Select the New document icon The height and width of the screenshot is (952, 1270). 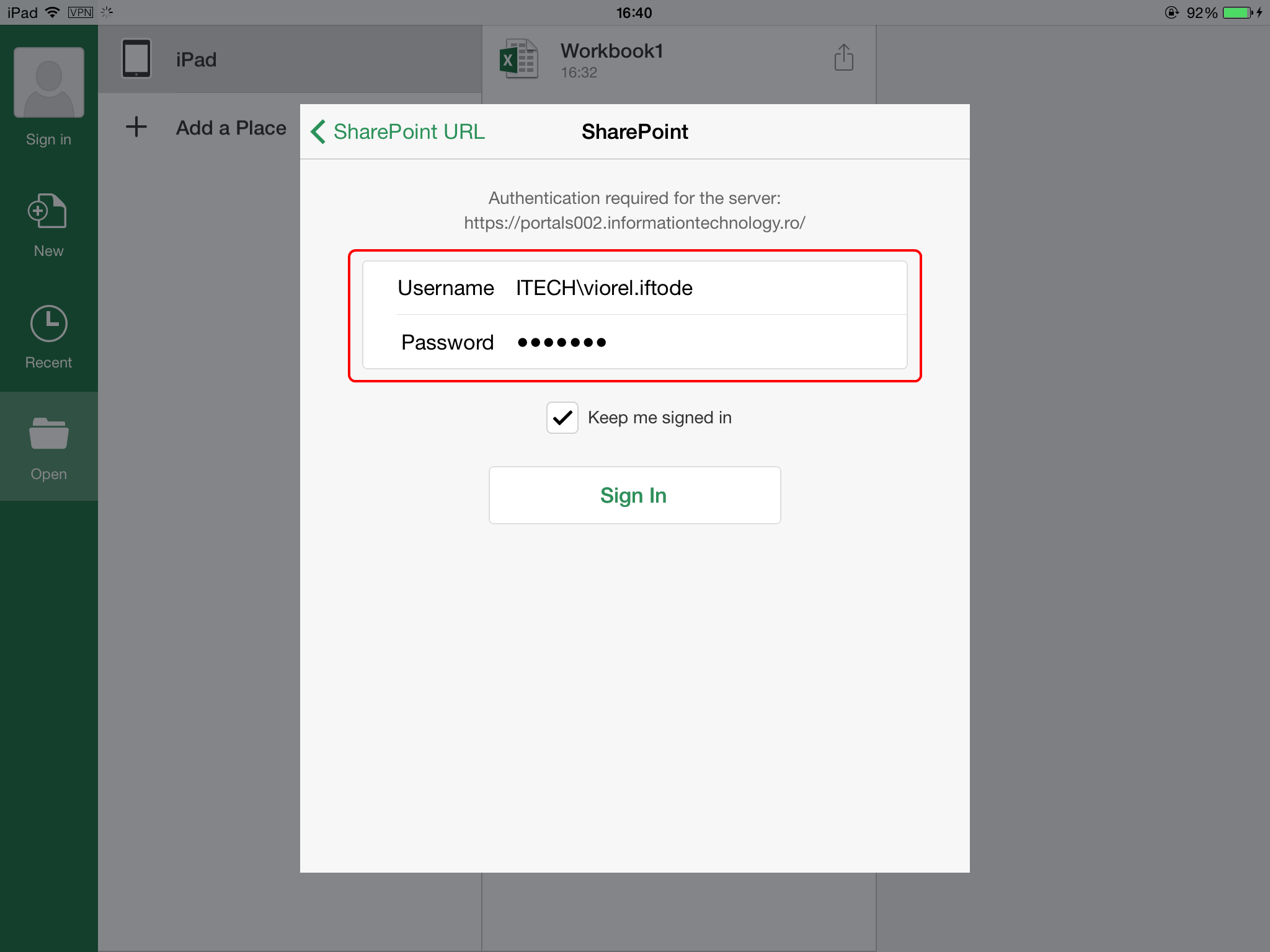pos(48,211)
